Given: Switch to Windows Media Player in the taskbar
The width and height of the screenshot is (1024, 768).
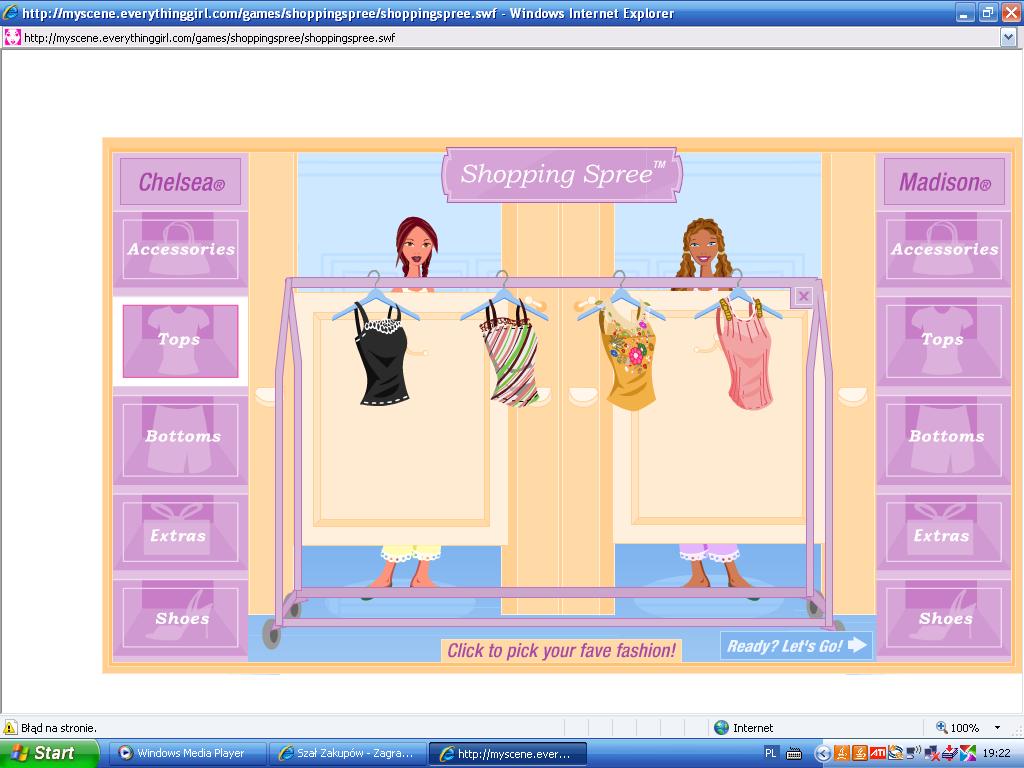Looking at the screenshot, I should pos(187,753).
